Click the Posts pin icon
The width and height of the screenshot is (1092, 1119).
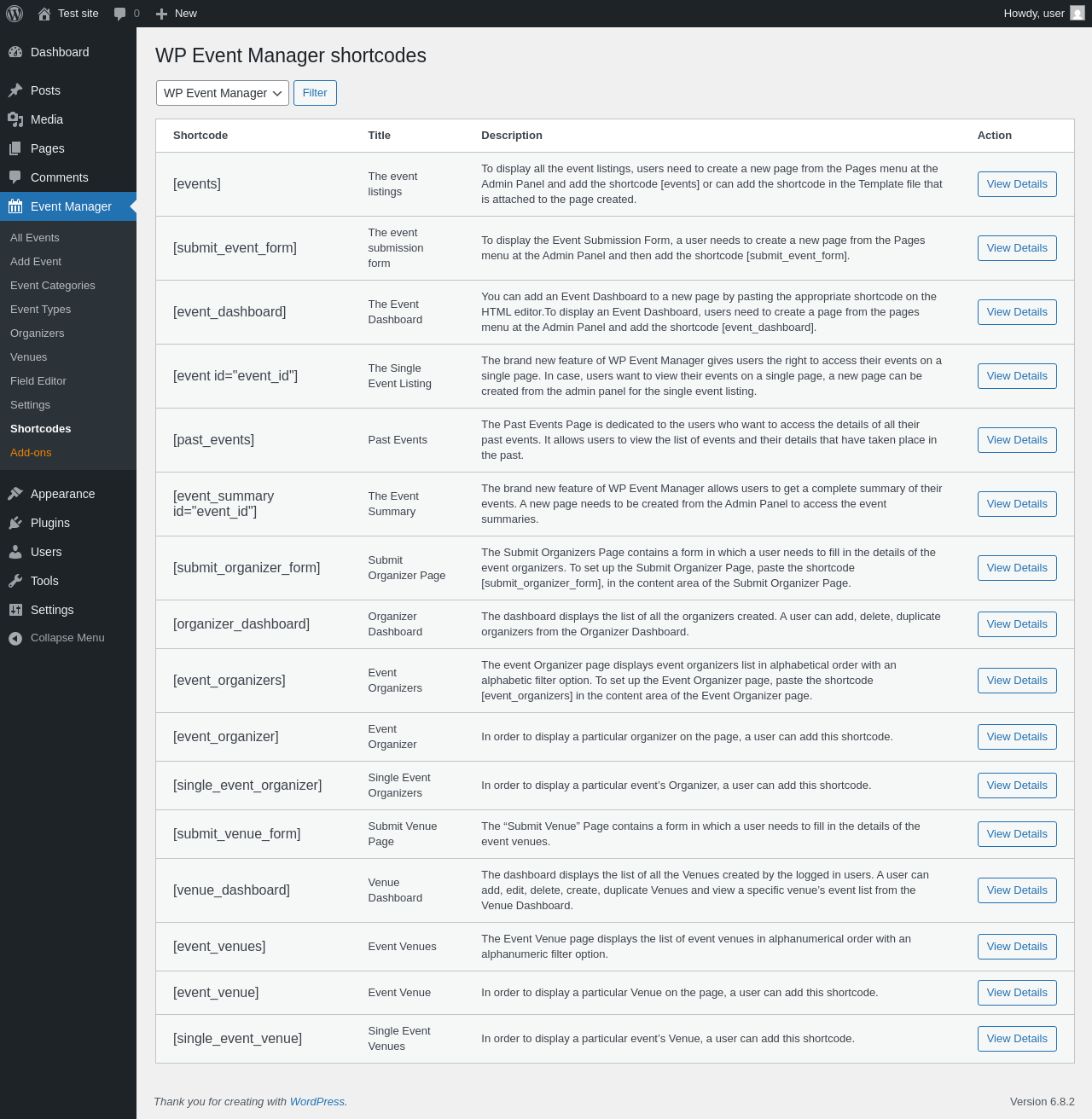click(x=15, y=90)
